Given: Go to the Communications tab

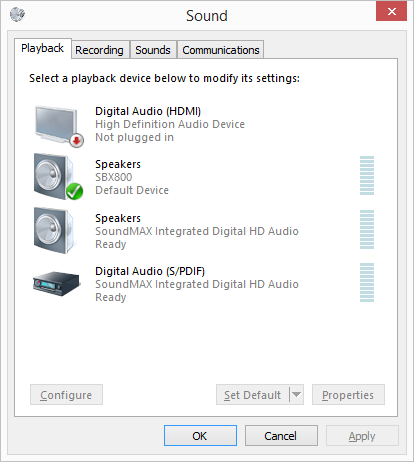Looking at the screenshot, I should tap(221, 50).
